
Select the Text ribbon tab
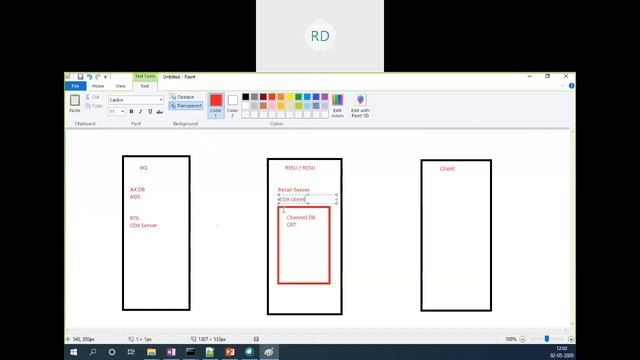point(145,86)
